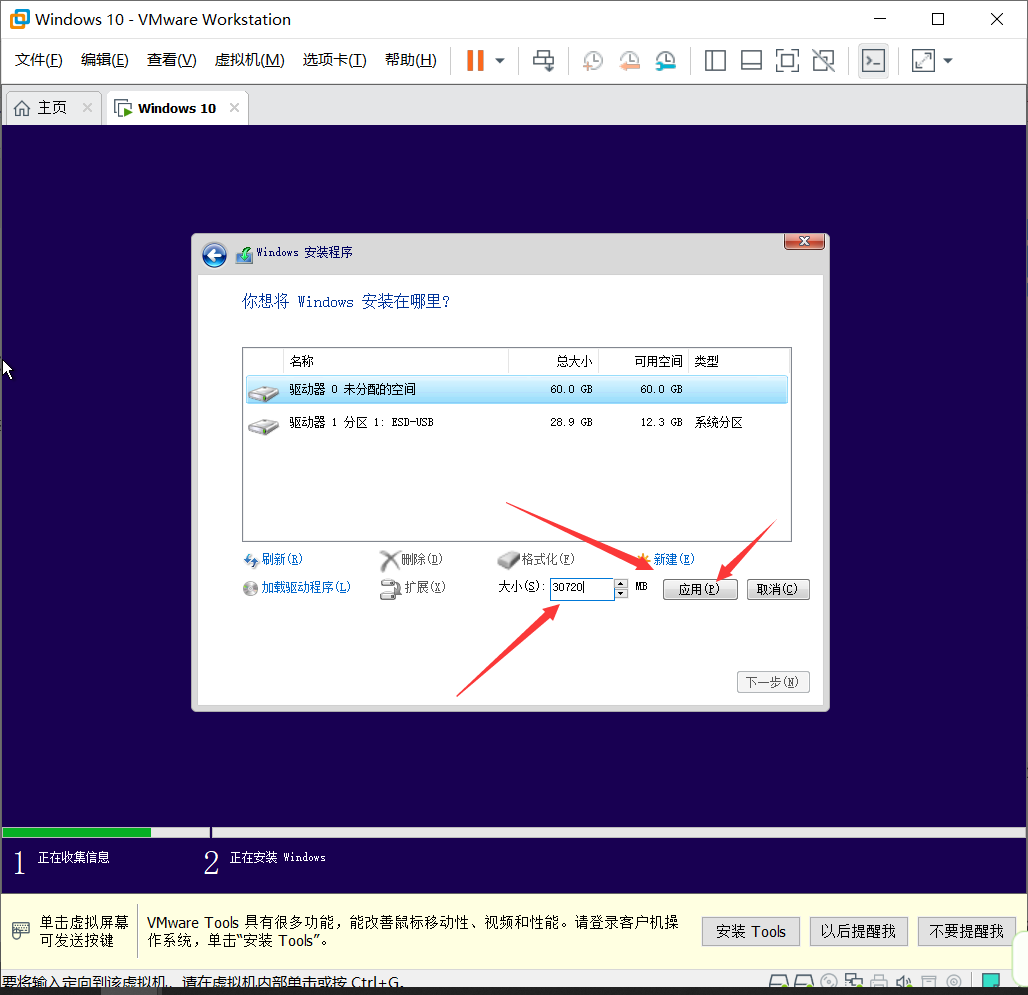Switch to Unity mode

[x=823, y=60]
